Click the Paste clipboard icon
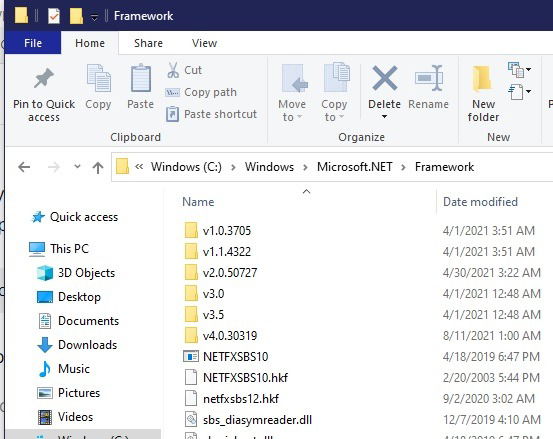This screenshot has height=439, width=553. tap(141, 78)
